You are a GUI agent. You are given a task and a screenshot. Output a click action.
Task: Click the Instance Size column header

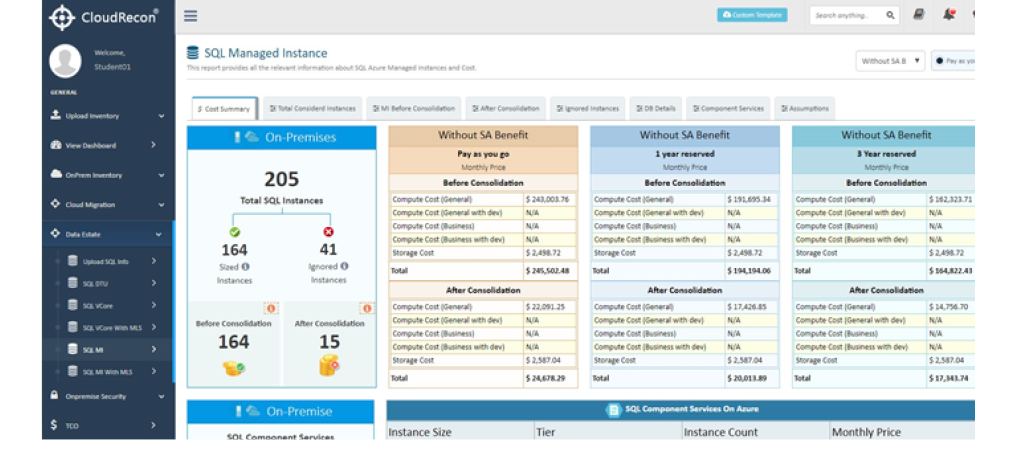(x=420, y=432)
